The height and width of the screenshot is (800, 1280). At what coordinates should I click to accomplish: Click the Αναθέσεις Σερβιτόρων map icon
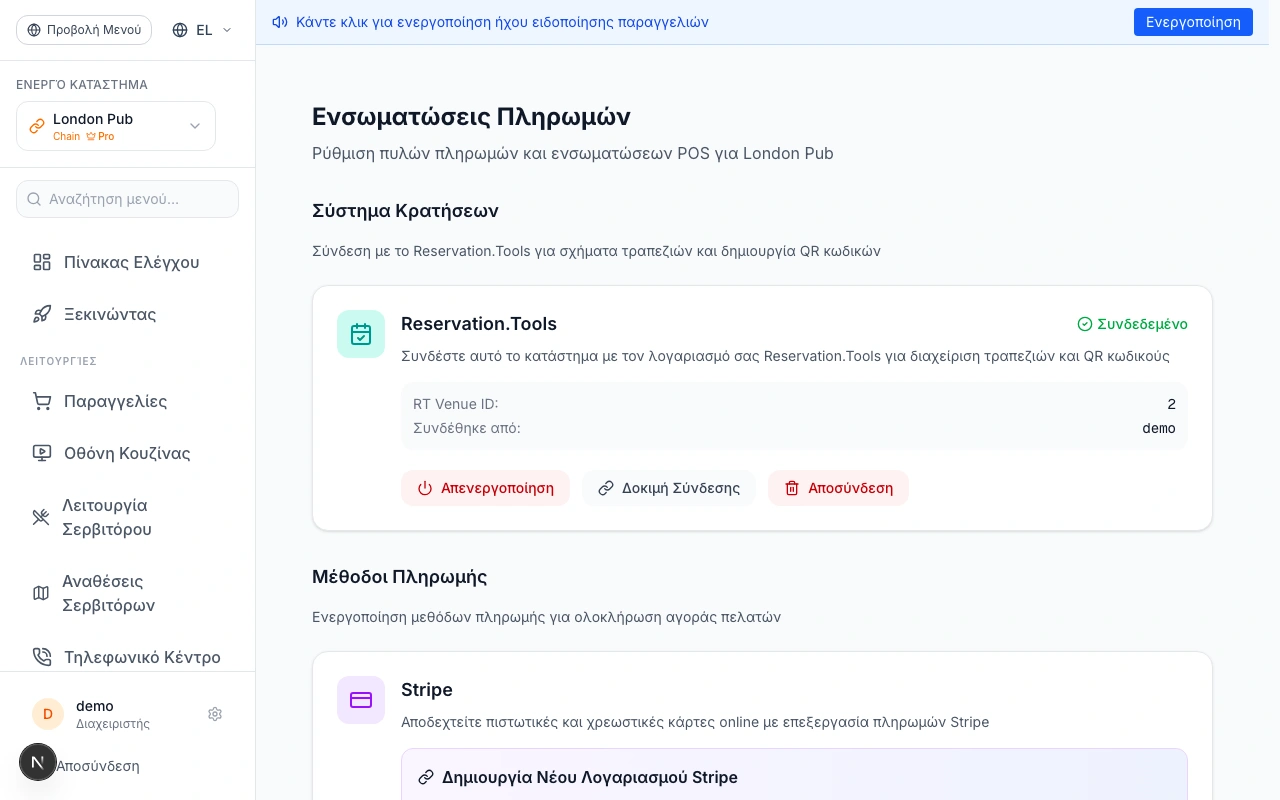pos(41,593)
